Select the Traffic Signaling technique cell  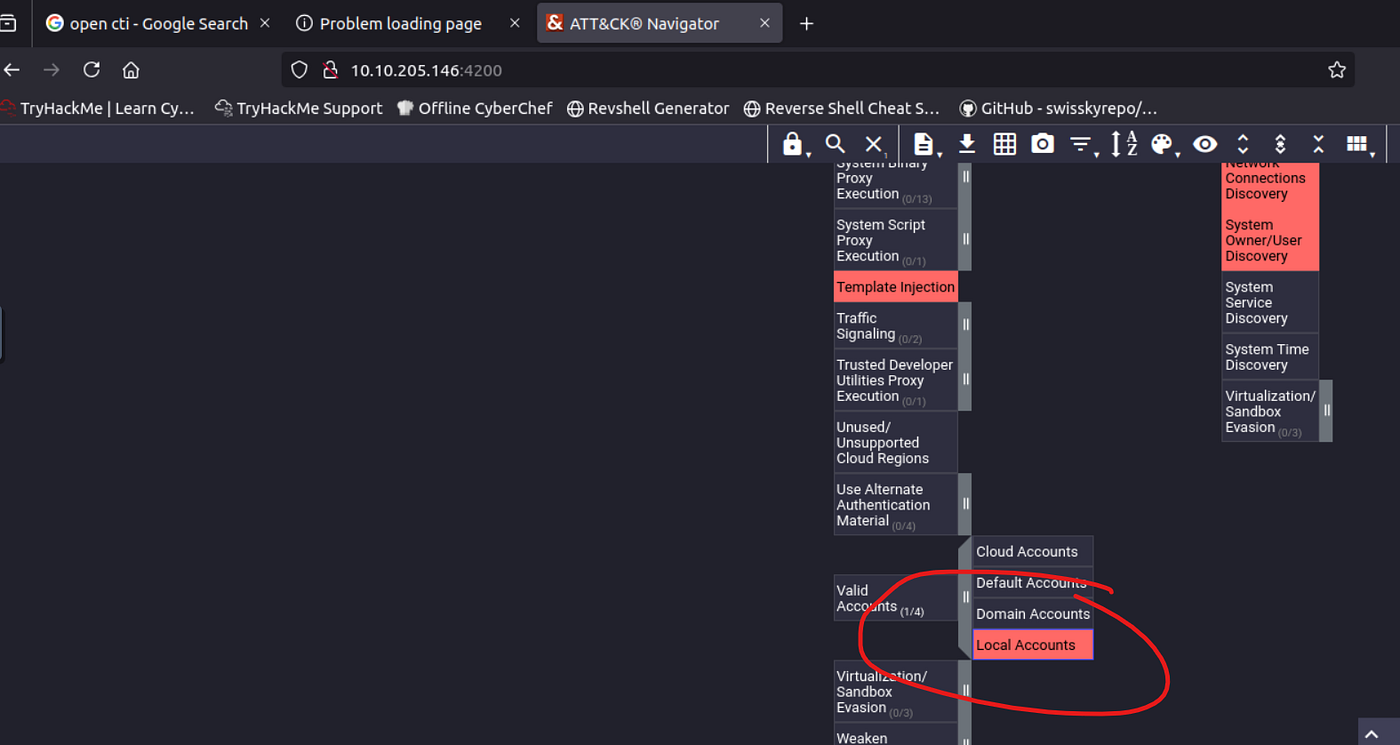(x=895, y=326)
